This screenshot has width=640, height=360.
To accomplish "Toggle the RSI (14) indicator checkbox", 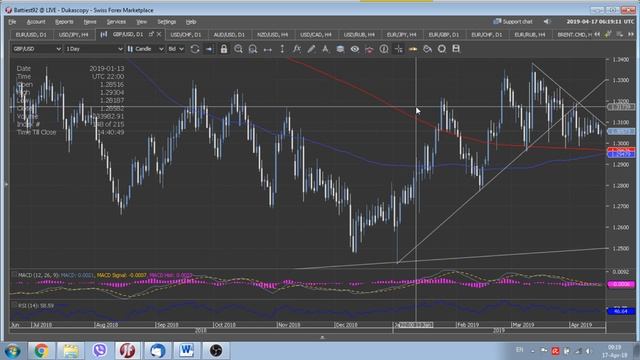I will [14, 305].
